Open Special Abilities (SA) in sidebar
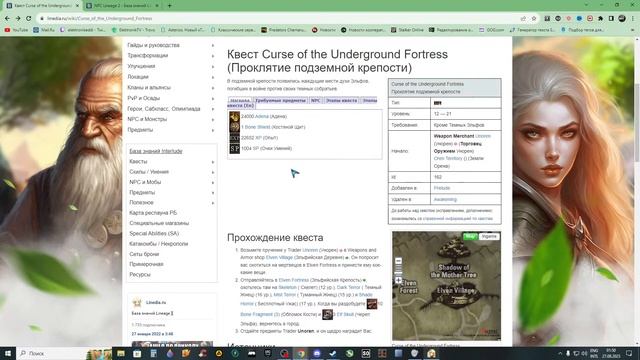640x360 pixels. click(154, 233)
